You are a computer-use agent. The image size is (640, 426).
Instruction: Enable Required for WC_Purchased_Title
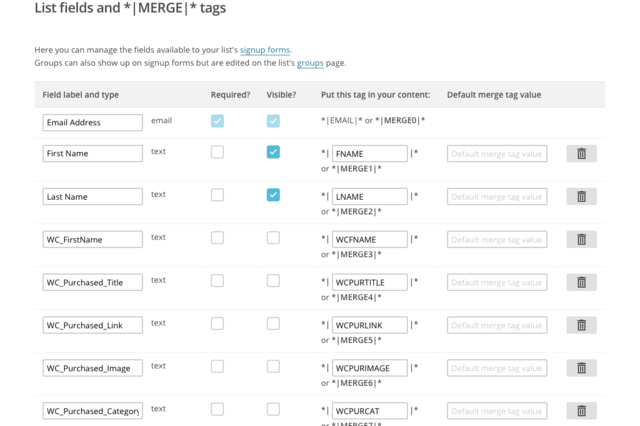217,281
